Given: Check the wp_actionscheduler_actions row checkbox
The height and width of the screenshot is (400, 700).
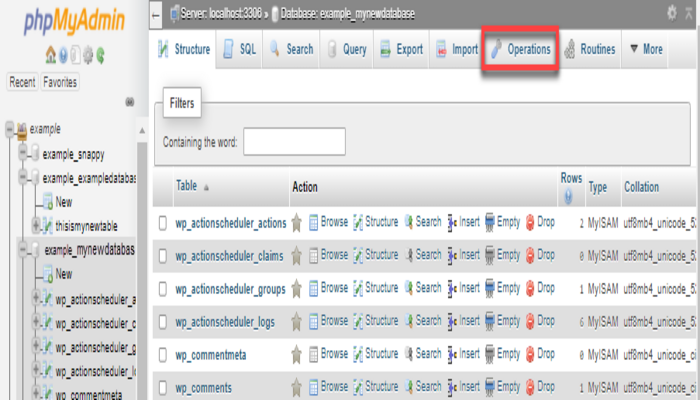Looking at the screenshot, I should click(163, 223).
